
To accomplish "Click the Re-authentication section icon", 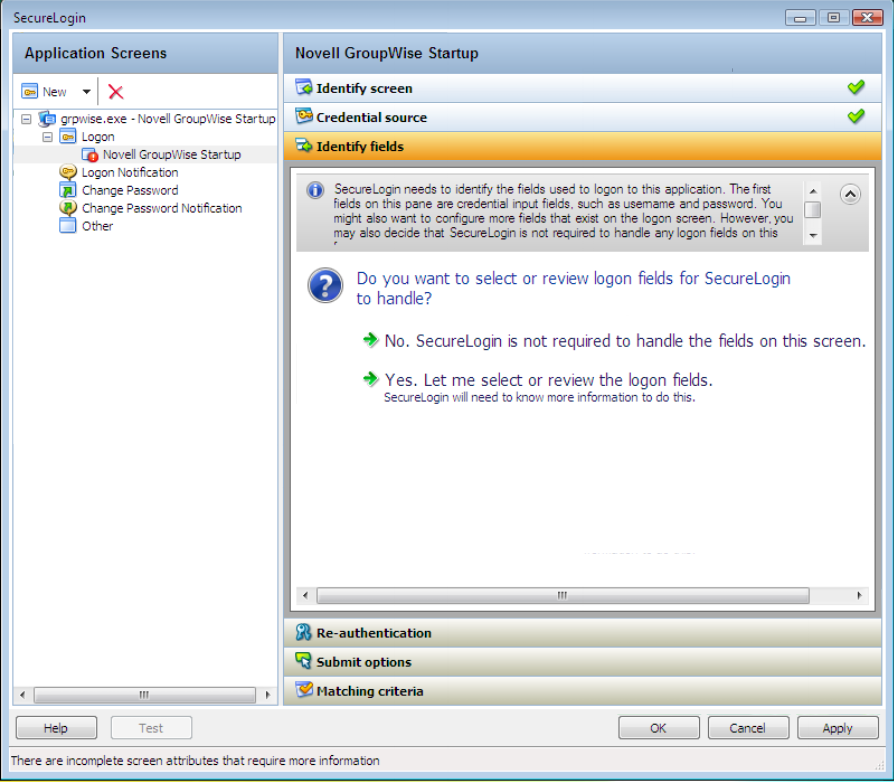I will pos(303,632).
